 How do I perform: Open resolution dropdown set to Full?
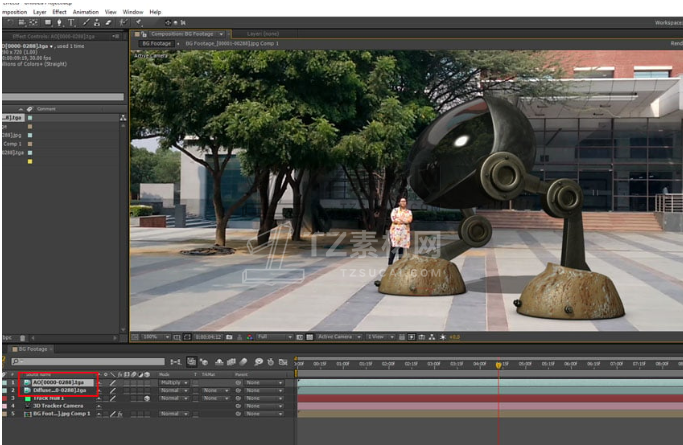point(275,337)
